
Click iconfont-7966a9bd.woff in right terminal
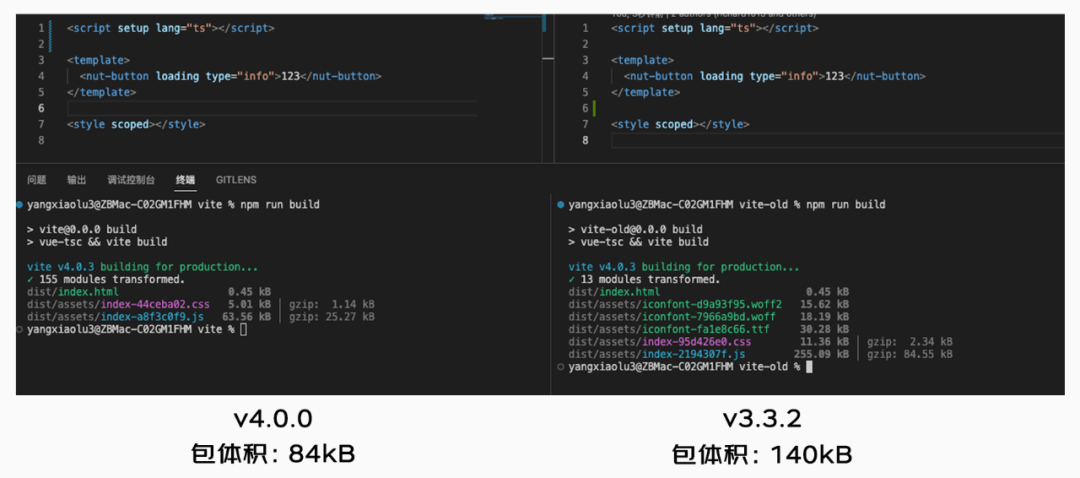click(x=709, y=317)
